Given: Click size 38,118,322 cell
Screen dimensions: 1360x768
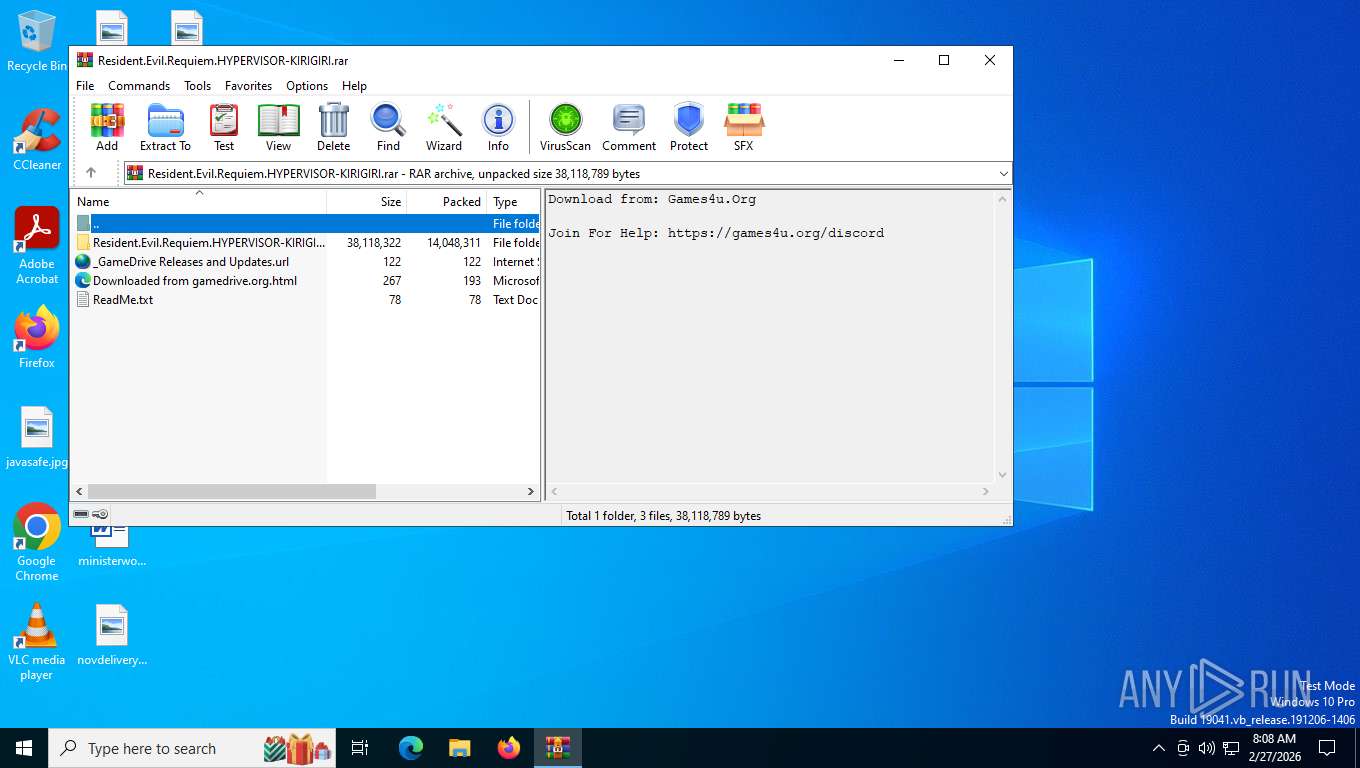Looking at the screenshot, I should click(x=373, y=243).
